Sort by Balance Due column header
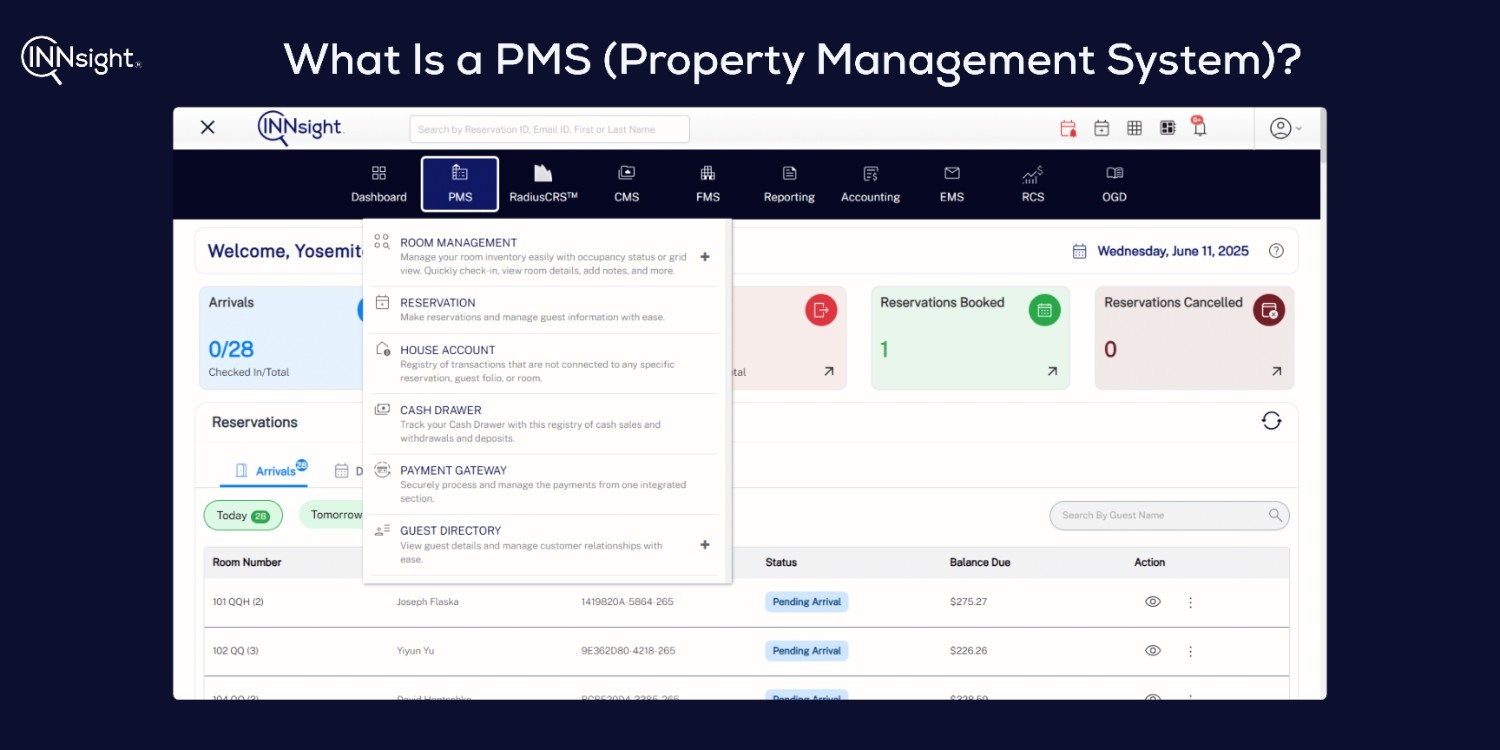This screenshot has width=1500, height=750. 980,562
